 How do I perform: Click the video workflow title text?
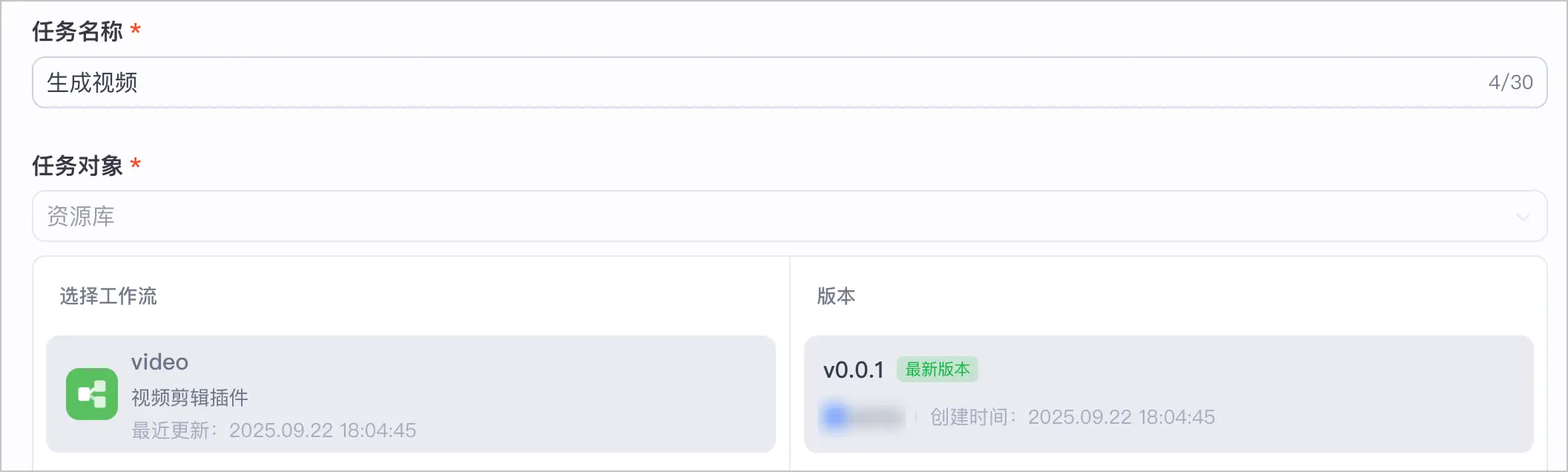point(159,362)
